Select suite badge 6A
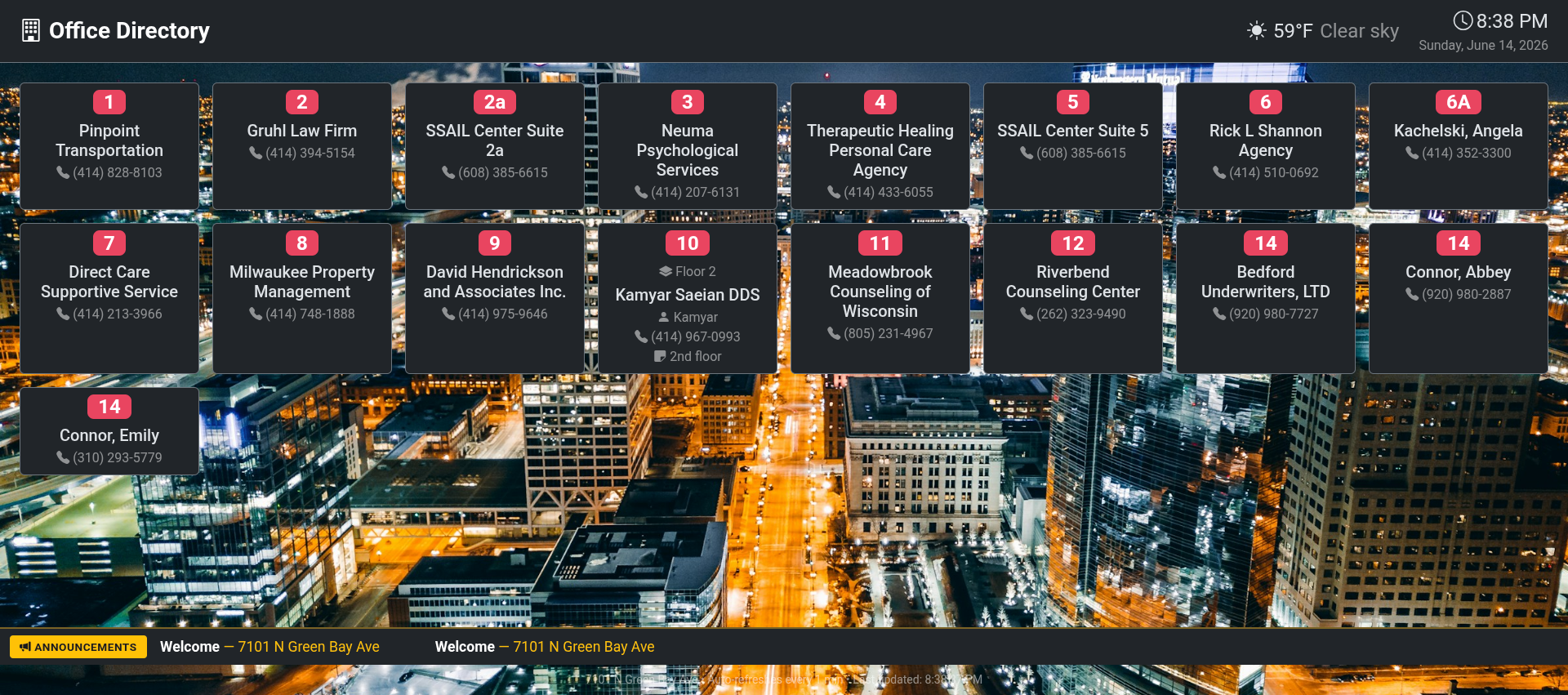 coord(1459,102)
